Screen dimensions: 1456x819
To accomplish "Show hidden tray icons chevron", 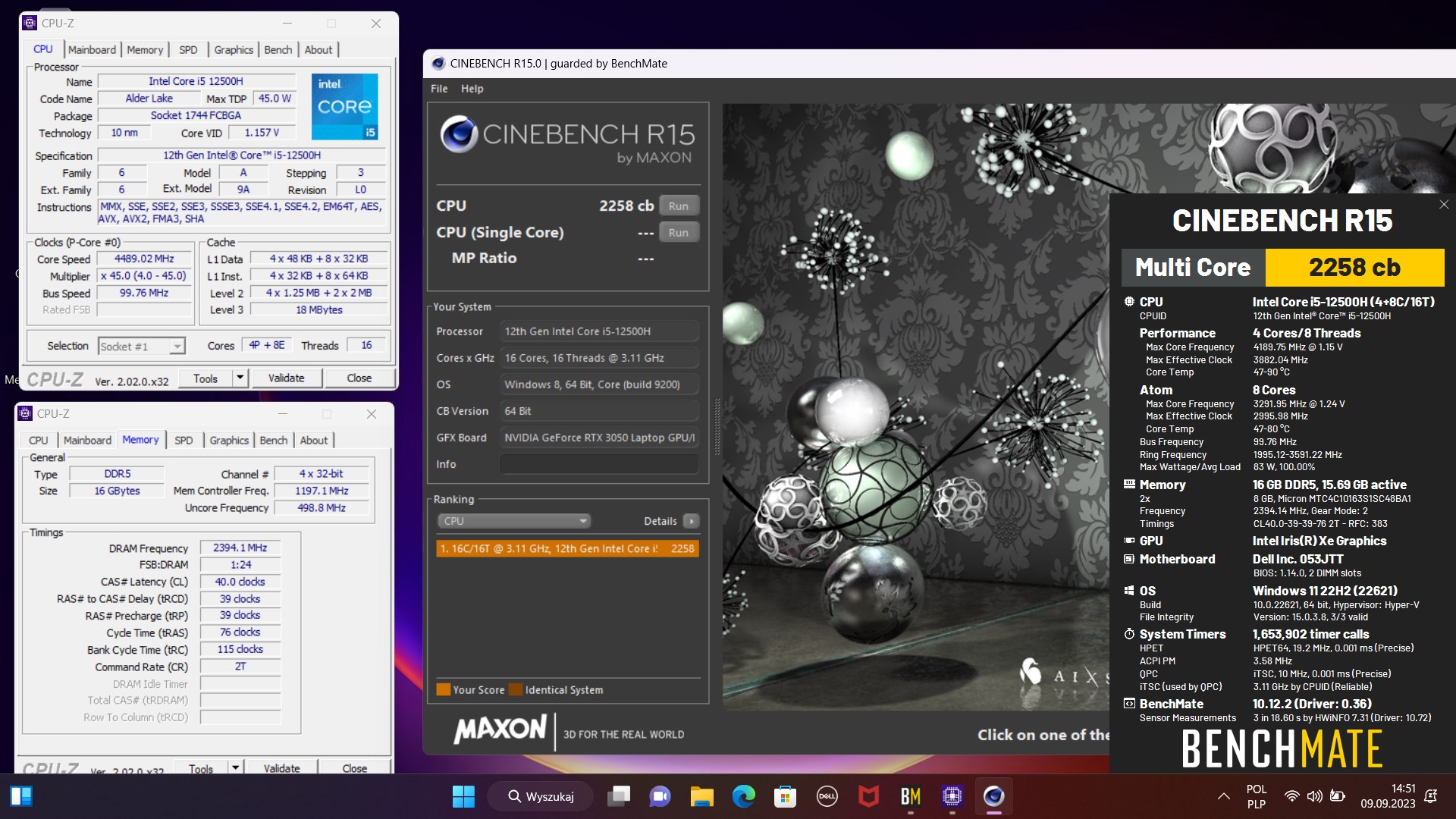I will click(1223, 796).
